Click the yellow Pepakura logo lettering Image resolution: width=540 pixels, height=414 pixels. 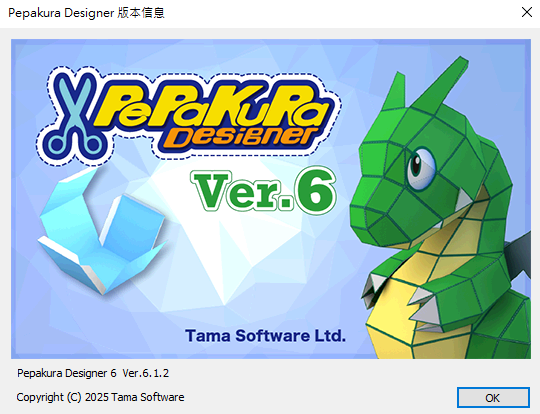[x=210, y=105]
